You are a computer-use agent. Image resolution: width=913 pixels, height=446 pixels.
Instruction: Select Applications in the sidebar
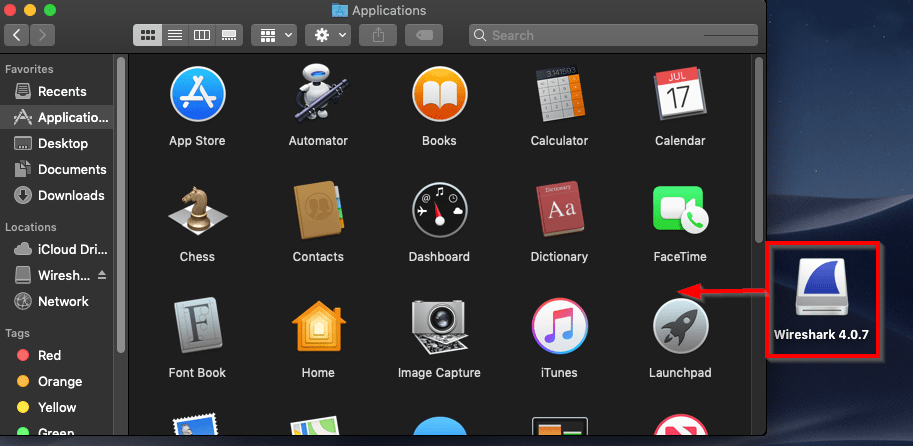(57, 118)
